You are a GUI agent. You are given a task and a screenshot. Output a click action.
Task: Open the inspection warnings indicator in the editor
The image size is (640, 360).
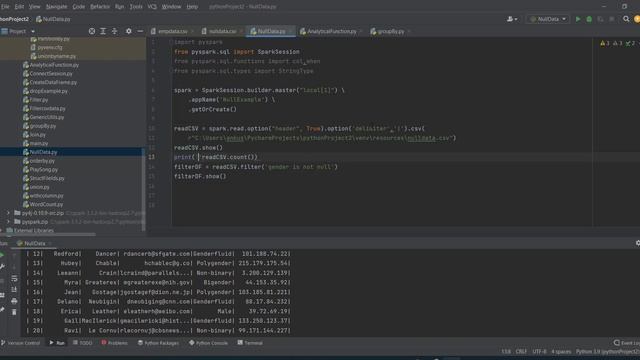619,43
